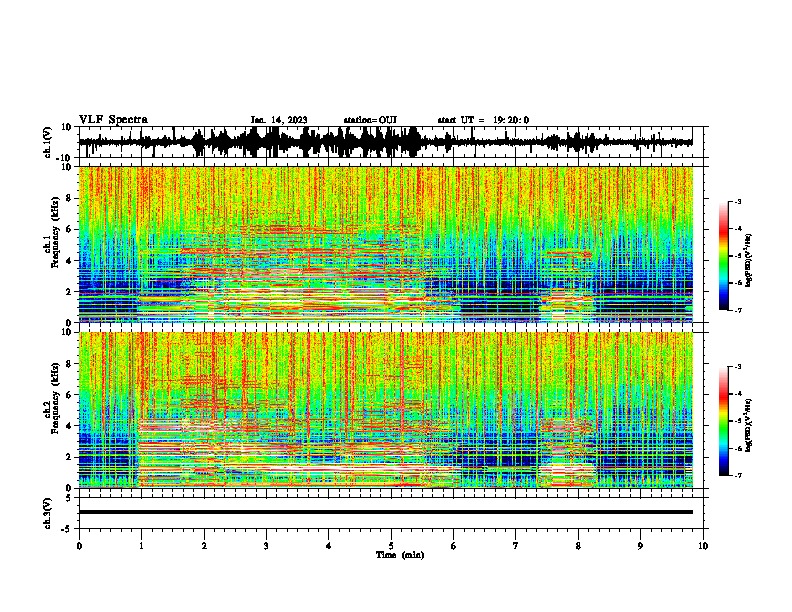The image size is (792, 612).
Task: Click the "-7" value on the ch.1 colorbar
Action: point(737,310)
